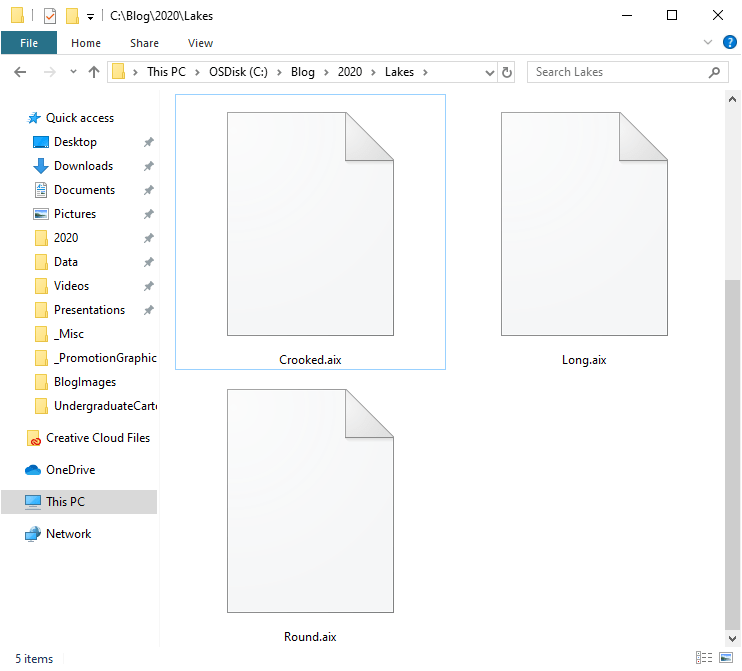The height and width of the screenshot is (671, 742).
Task: Expand the ribbon with the chevron
Action: pos(707,42)
